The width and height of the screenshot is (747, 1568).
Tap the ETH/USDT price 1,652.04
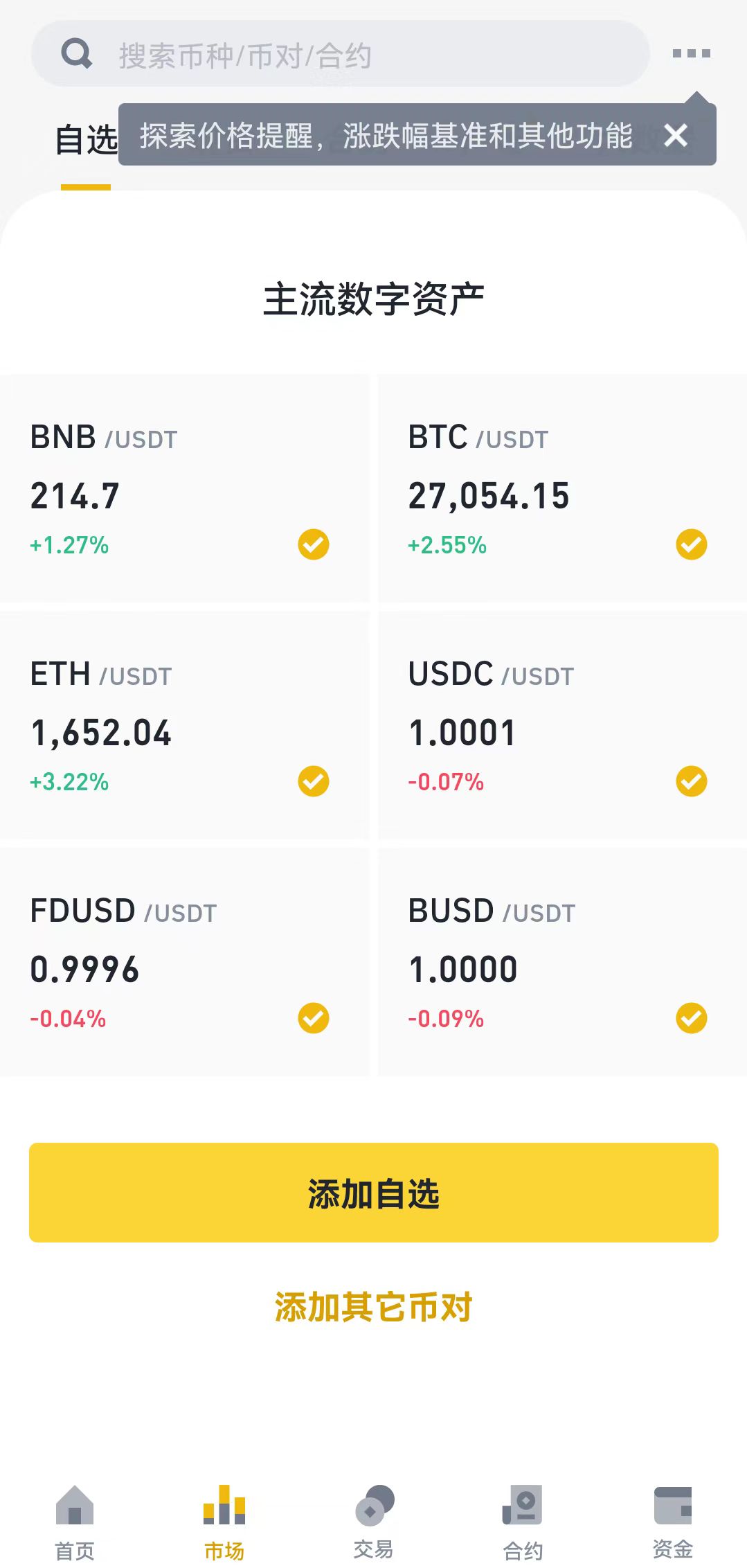101,733
